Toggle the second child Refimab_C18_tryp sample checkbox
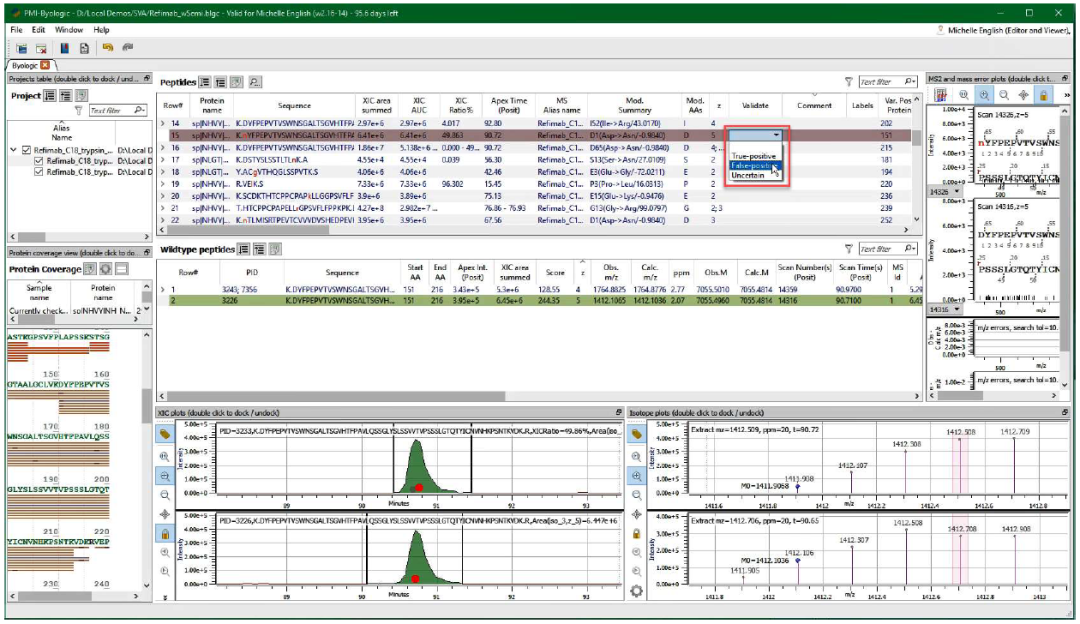Image resolution: width=1080 pixels, height=624 pixels. click(39, 172)
